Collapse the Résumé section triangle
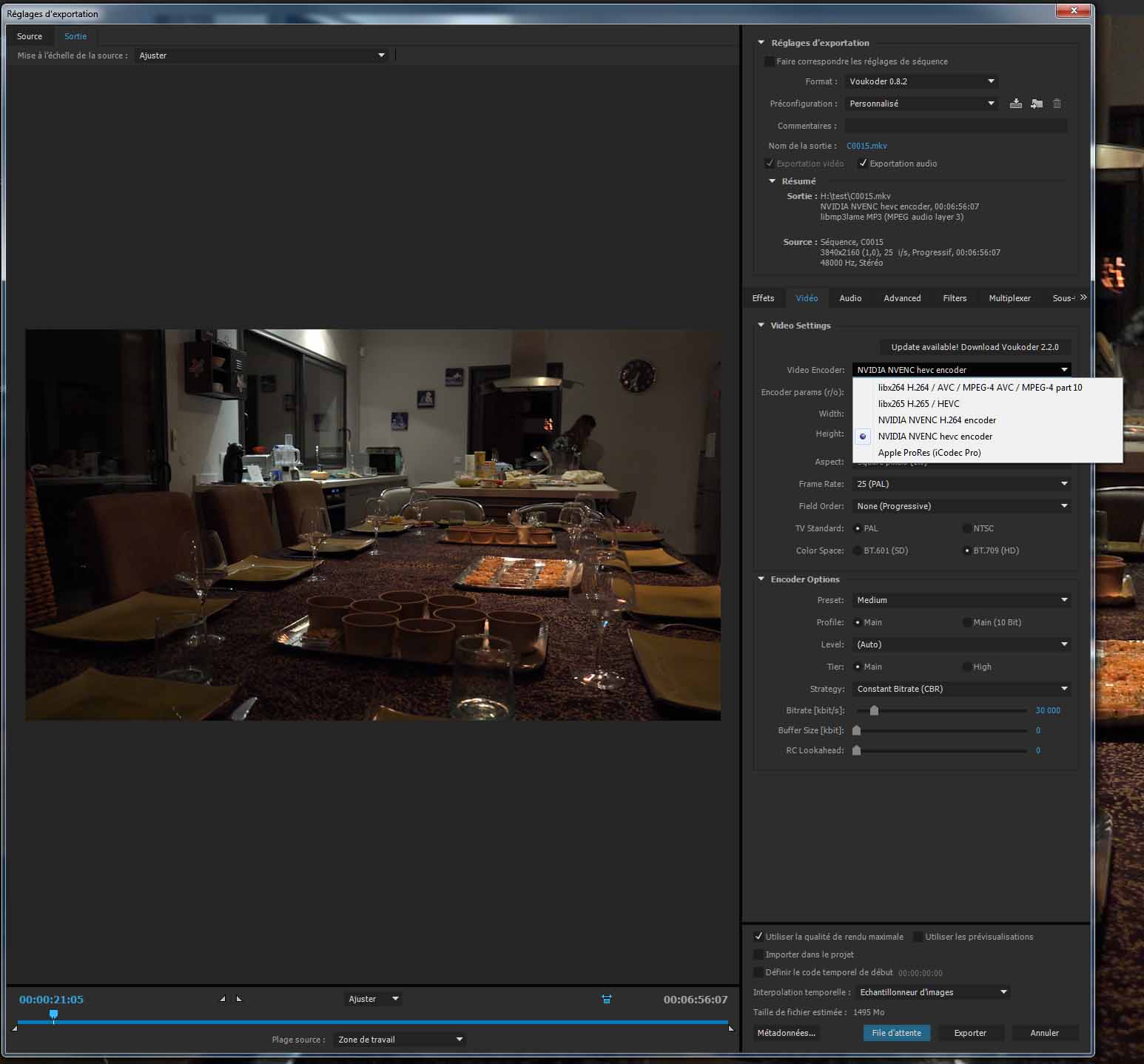Viewport: 1144px width, 1064px height. pyautogui.click(x=773, y=181)
